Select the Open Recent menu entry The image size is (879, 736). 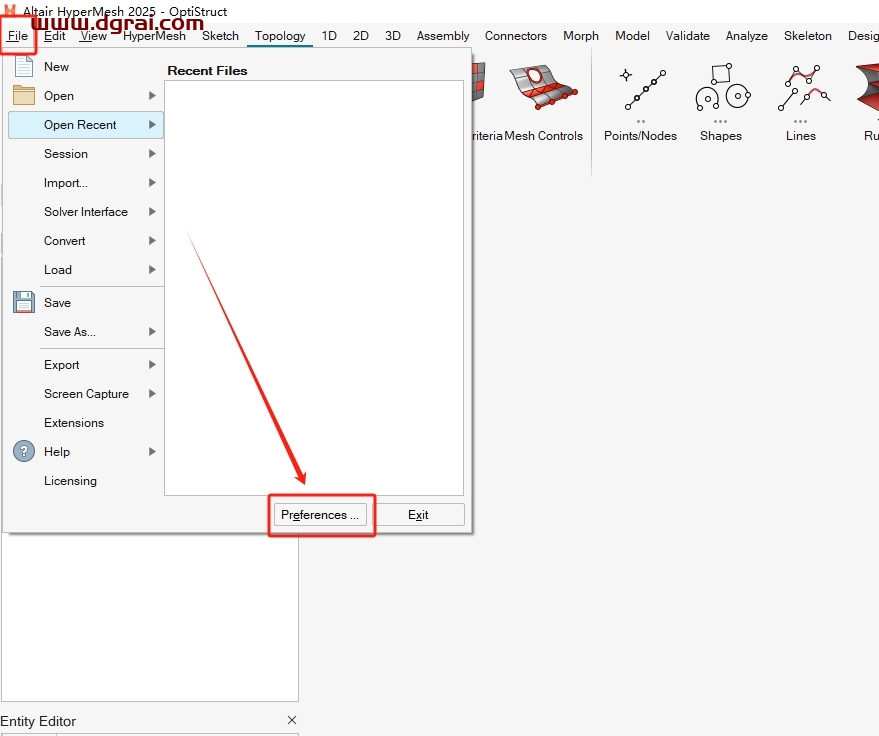[x=86, y=124]
